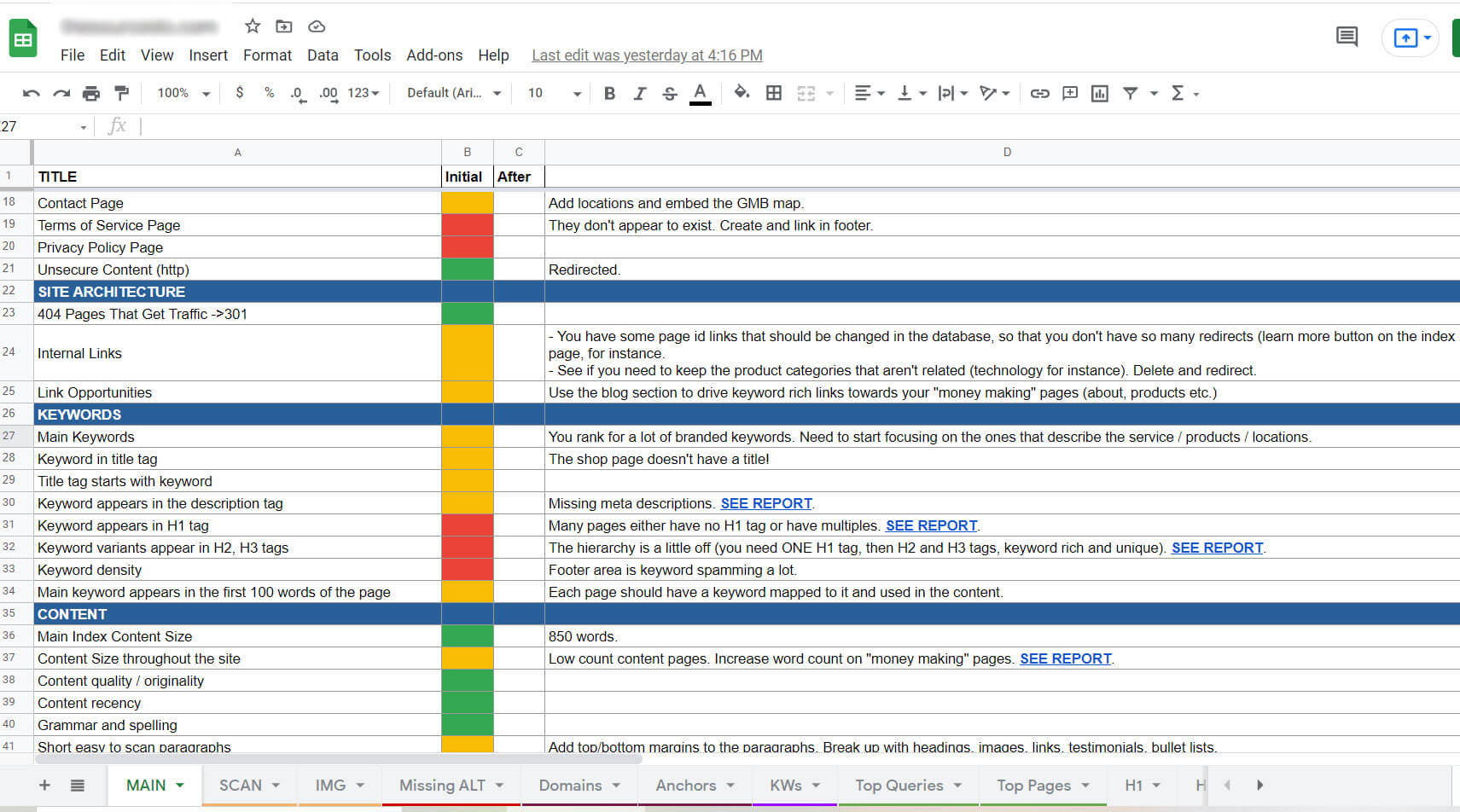Click the horizontal scrollbar
The height and width of the screenshot is (812, 1460).
click(x=339, y=759)
